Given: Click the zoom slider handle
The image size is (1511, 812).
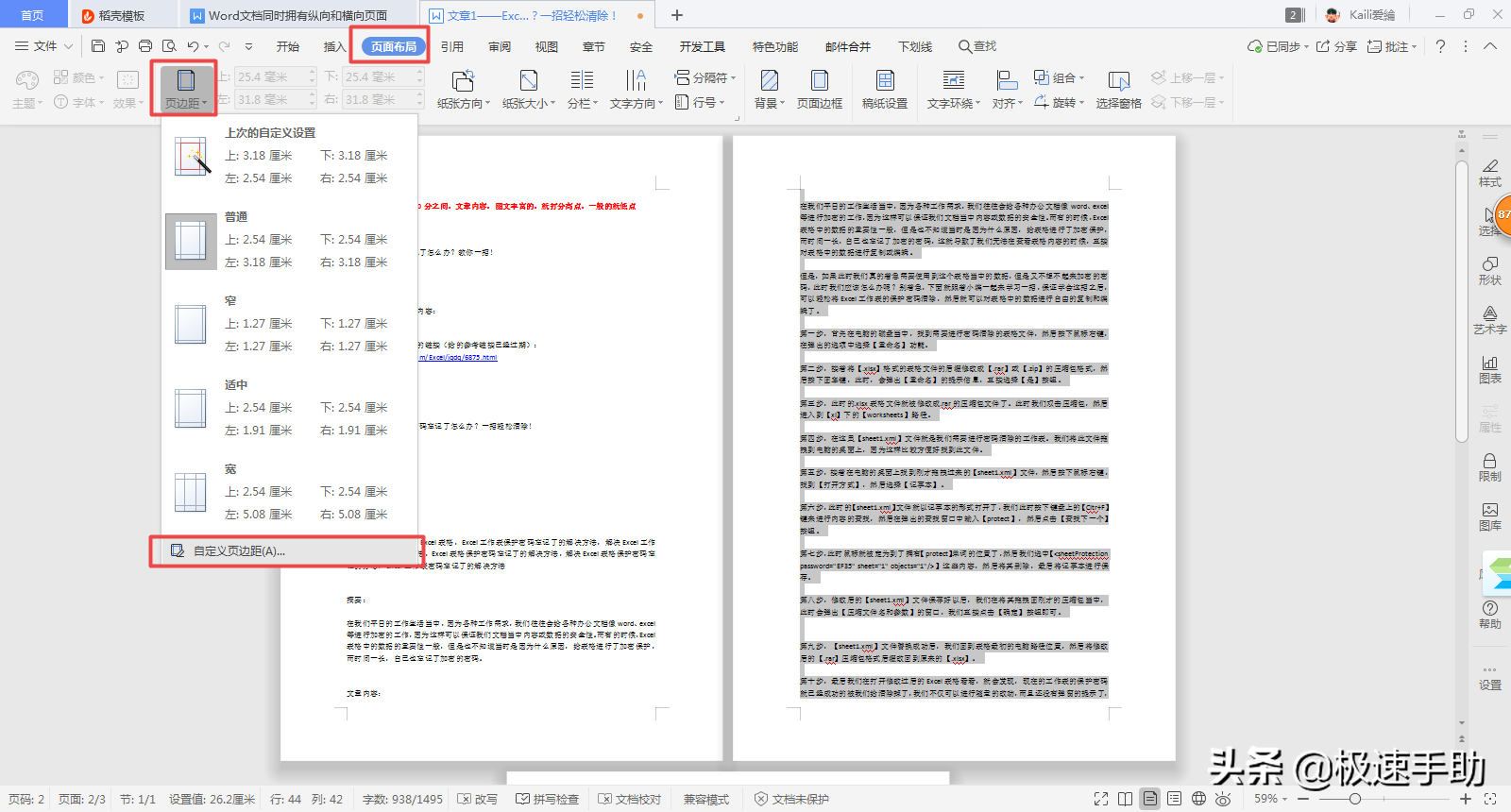Looking at the screenshot, I should pyautogui.click(x=1354, y=799).
